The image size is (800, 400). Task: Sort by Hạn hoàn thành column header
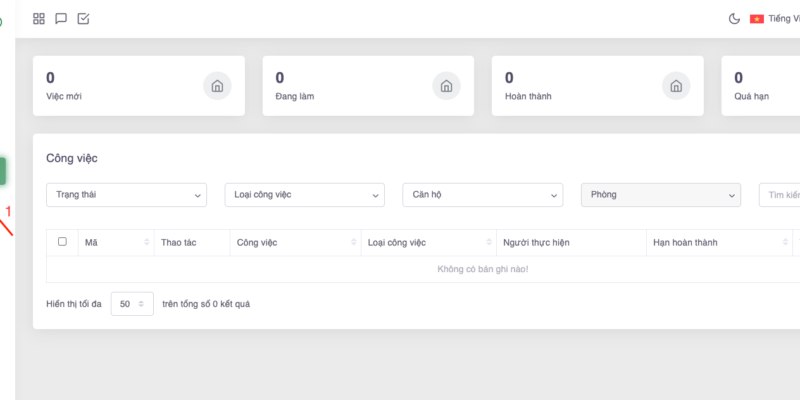718,243
